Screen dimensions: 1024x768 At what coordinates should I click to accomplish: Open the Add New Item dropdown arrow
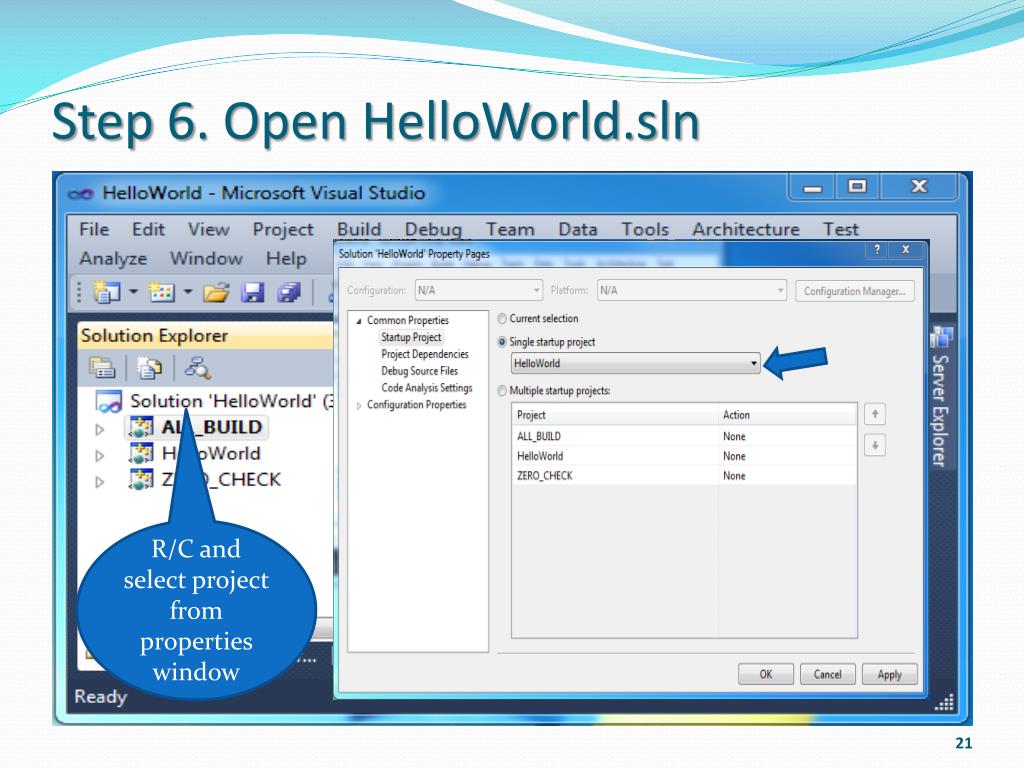coord(187,291)
